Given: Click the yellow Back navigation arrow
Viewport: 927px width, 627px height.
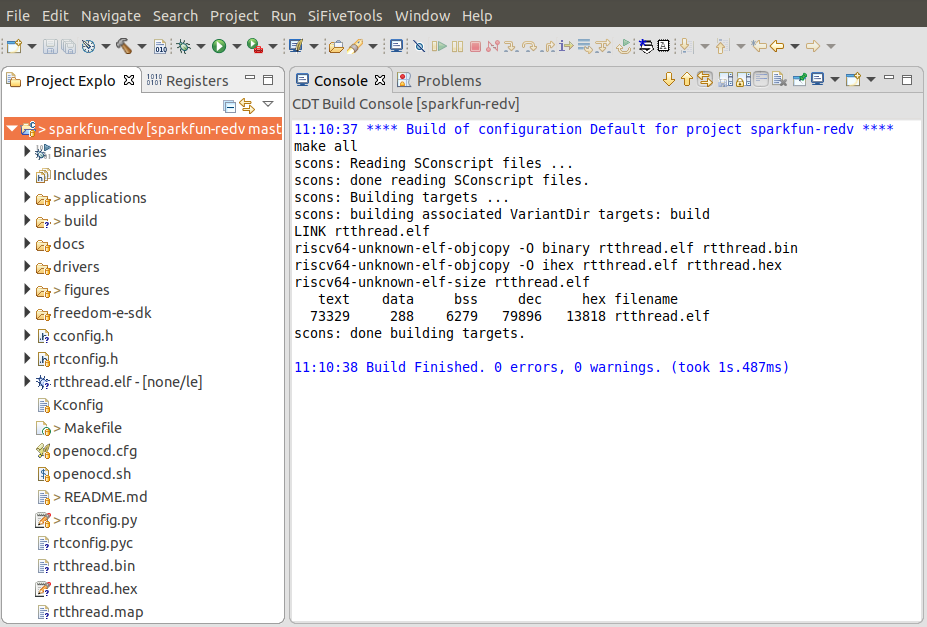Looking at the screenshot, I should click(x=775, y=46).
